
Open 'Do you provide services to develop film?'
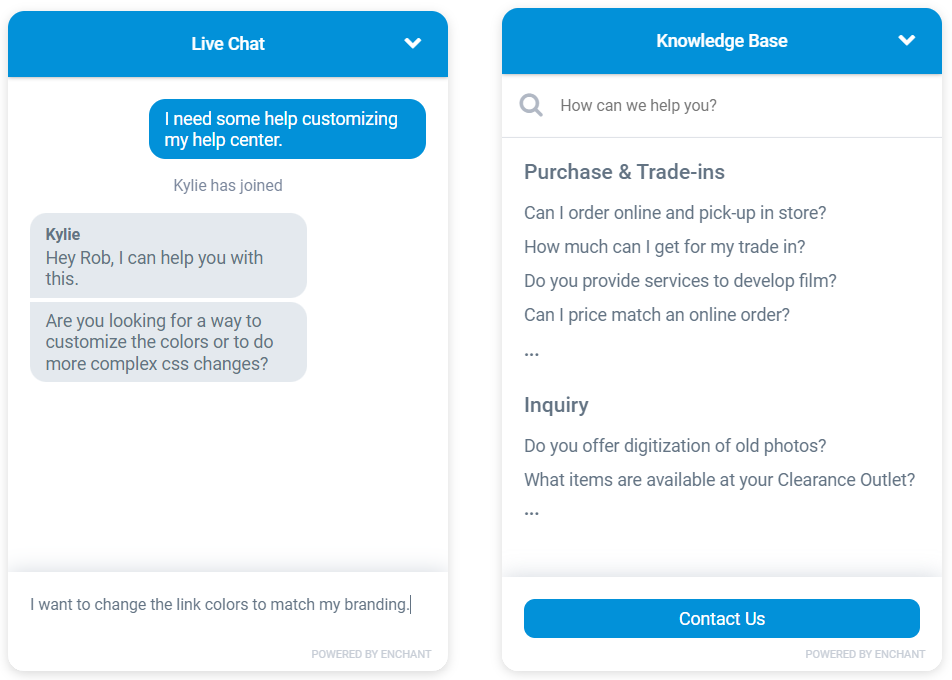[680, 281]
